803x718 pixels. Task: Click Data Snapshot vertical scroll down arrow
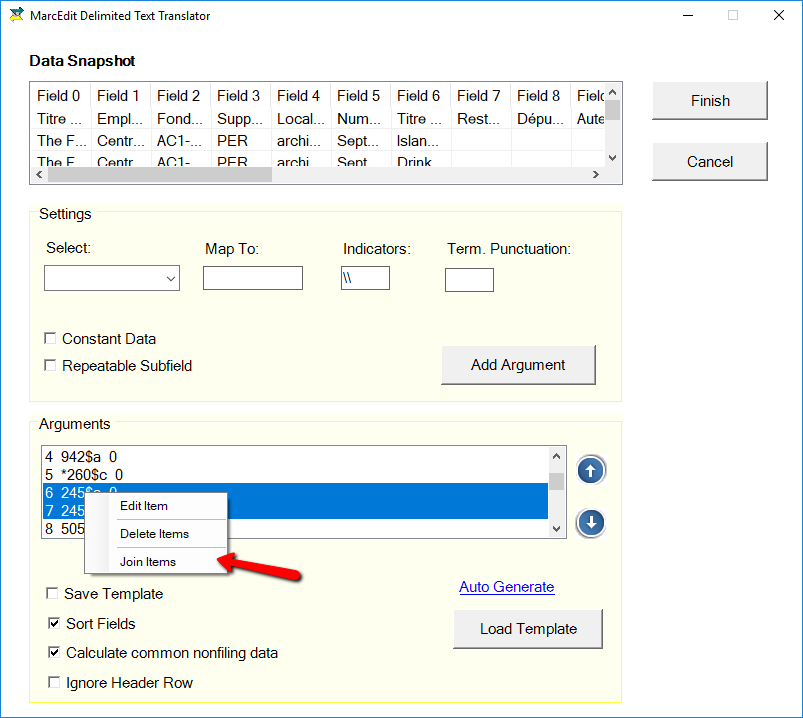(x=612, y=158)
